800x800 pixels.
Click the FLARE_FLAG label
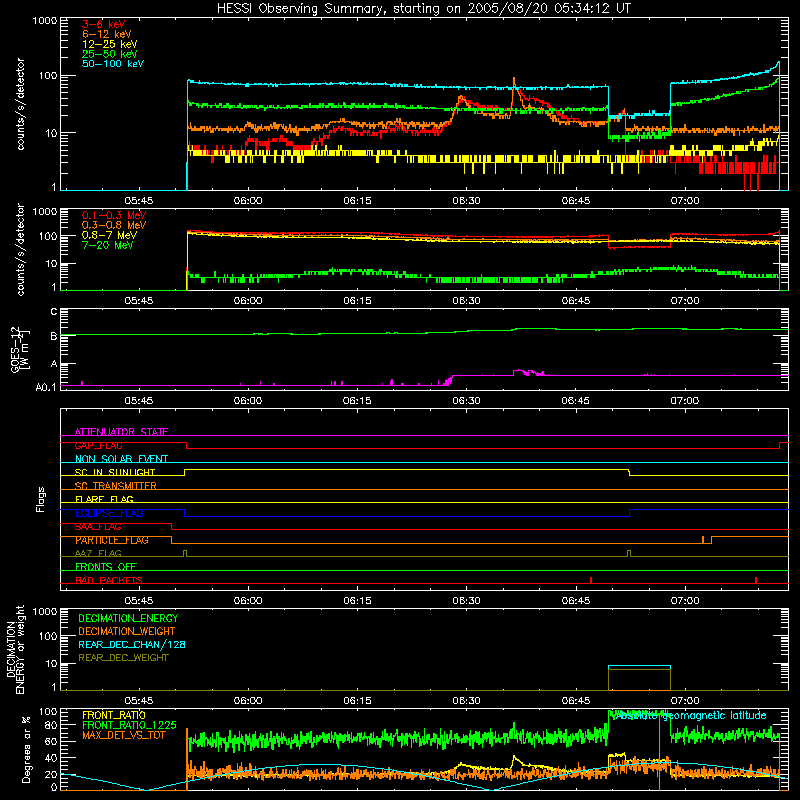(x=104, y=499)
